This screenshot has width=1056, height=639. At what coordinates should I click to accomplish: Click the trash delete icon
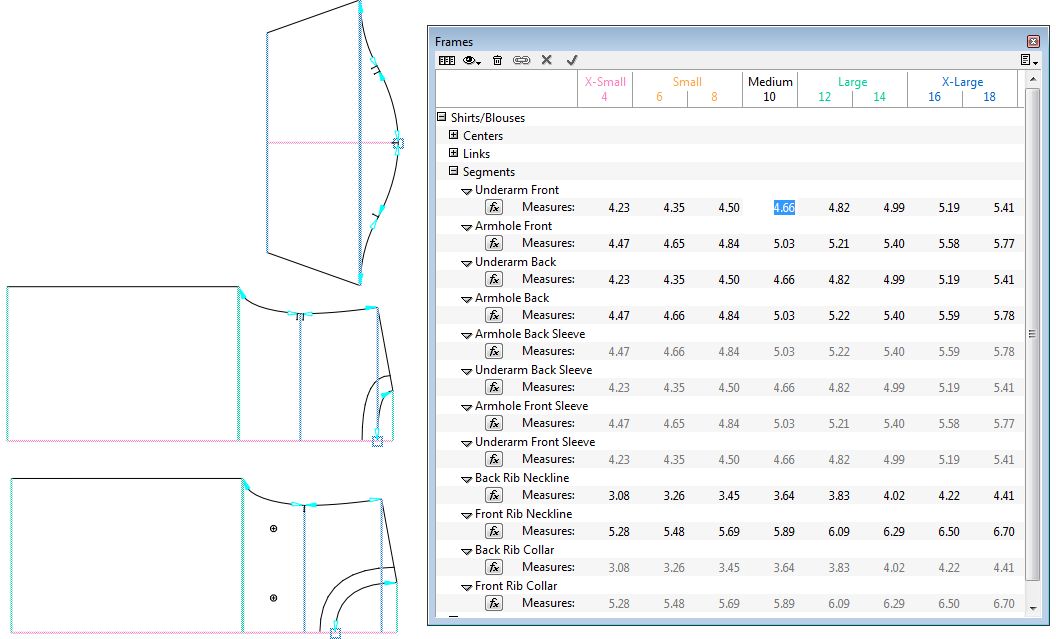pyautogui.click(x=497, y=61)
